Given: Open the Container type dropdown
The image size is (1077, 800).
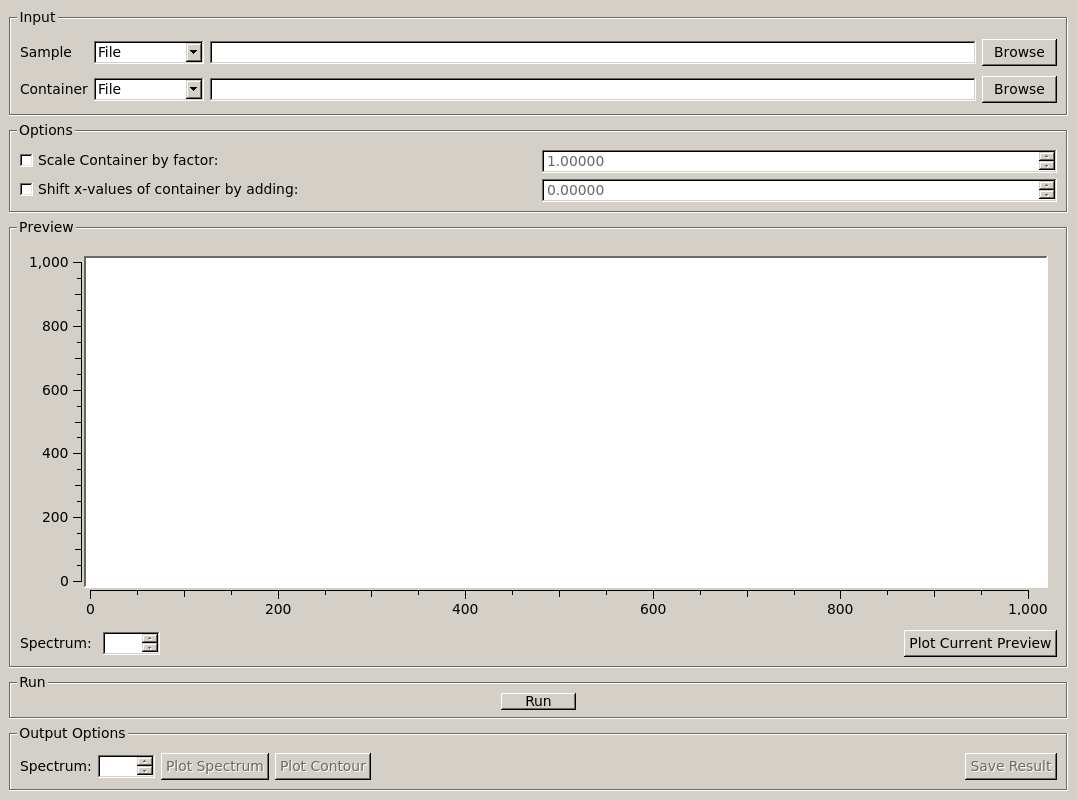Looking at the screenshot, I should point(148,89).
